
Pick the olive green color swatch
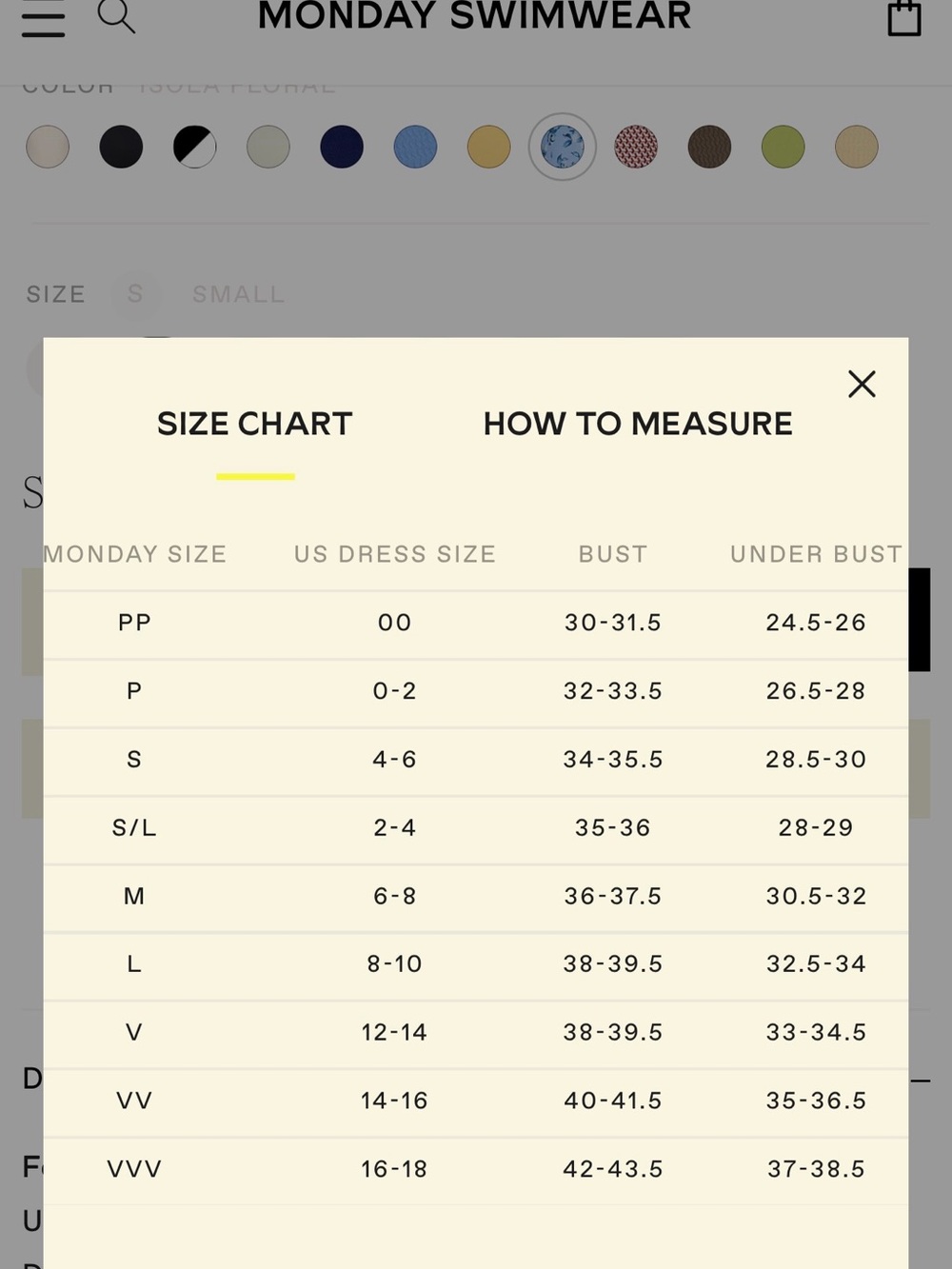click(x=783, y=148)
